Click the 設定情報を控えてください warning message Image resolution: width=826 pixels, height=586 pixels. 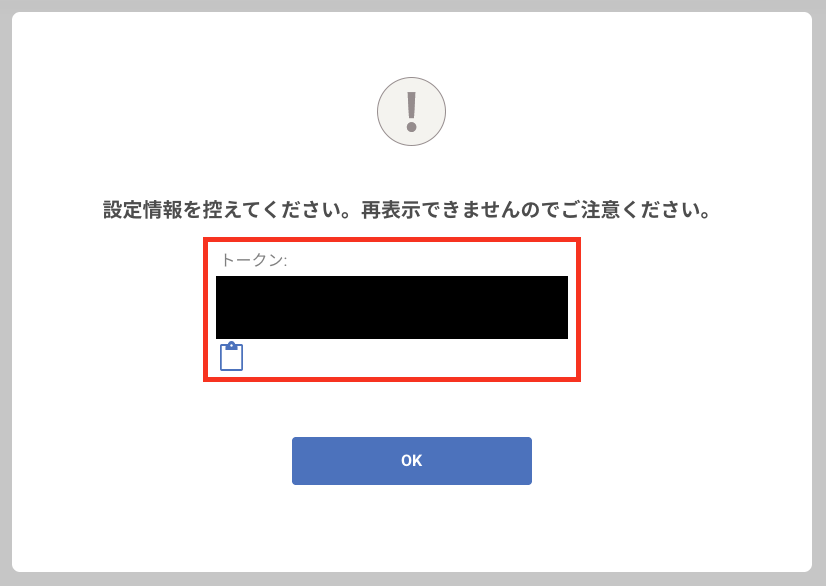click(x=221, y=210)
